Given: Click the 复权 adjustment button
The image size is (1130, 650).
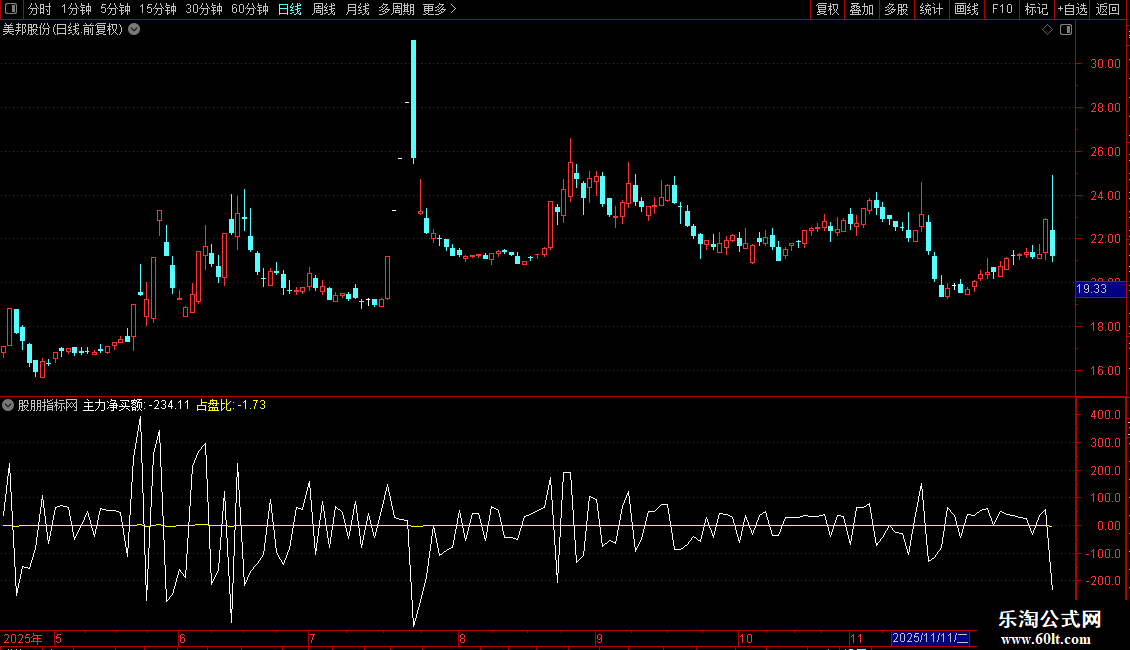Looking at the screenshot, I should click(827, 9).
